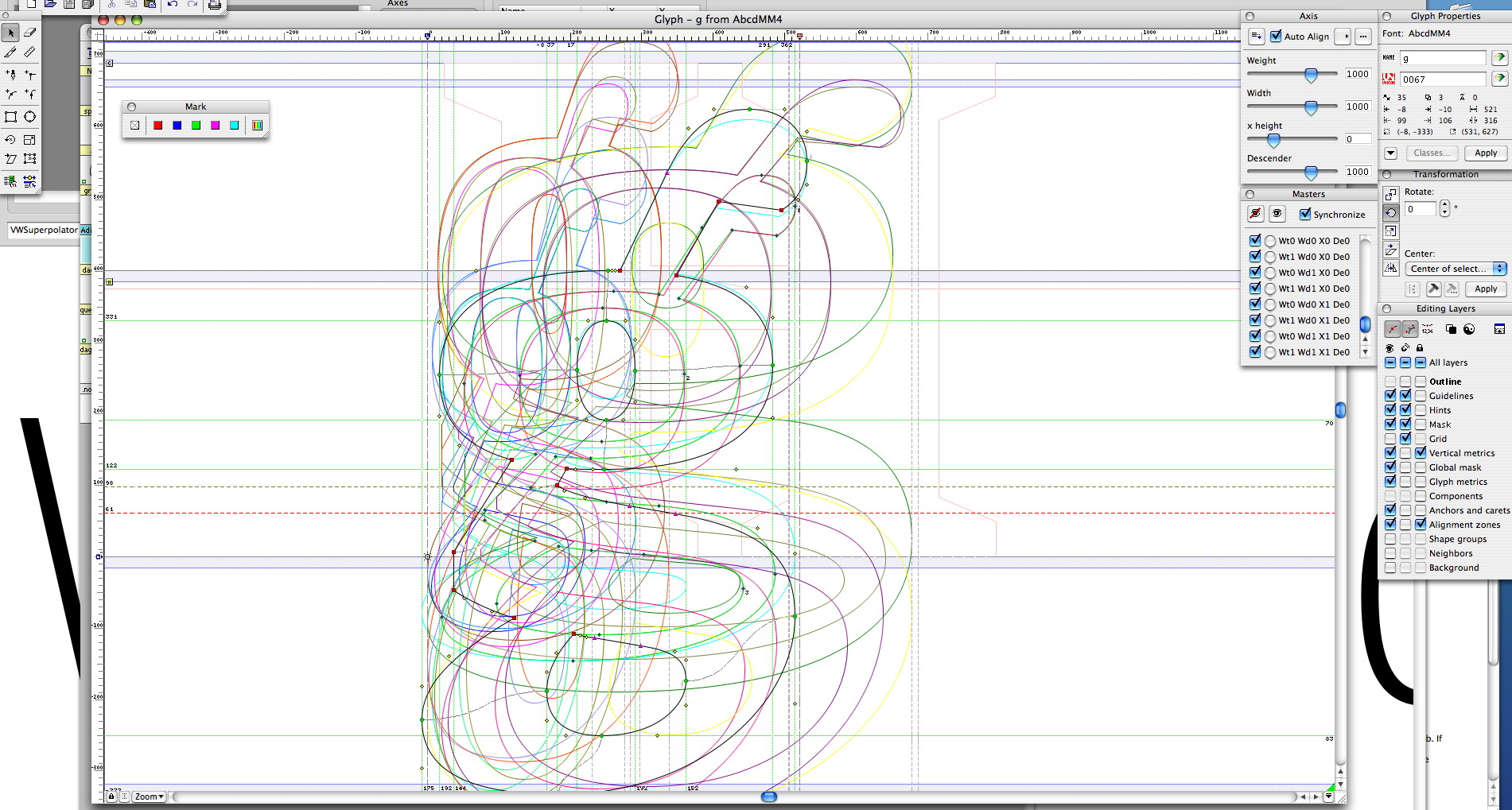Click the Undo toolbar icon

tap(172, 4)
